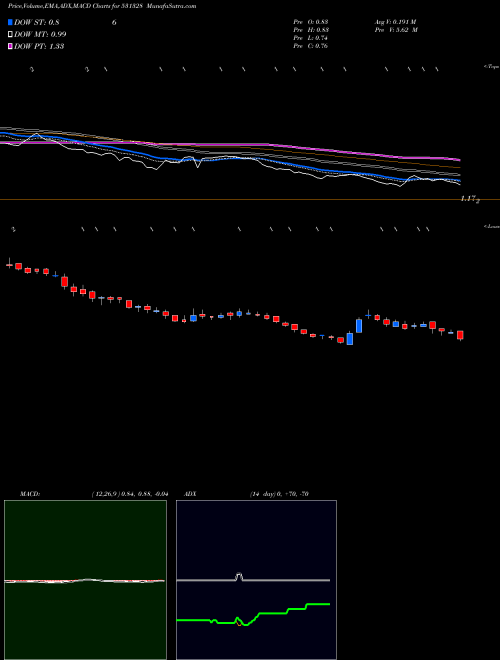
Task: Select the 'DOW PT: 1.33' legend label
Action: pyautogui.click(x=39, y=46)
